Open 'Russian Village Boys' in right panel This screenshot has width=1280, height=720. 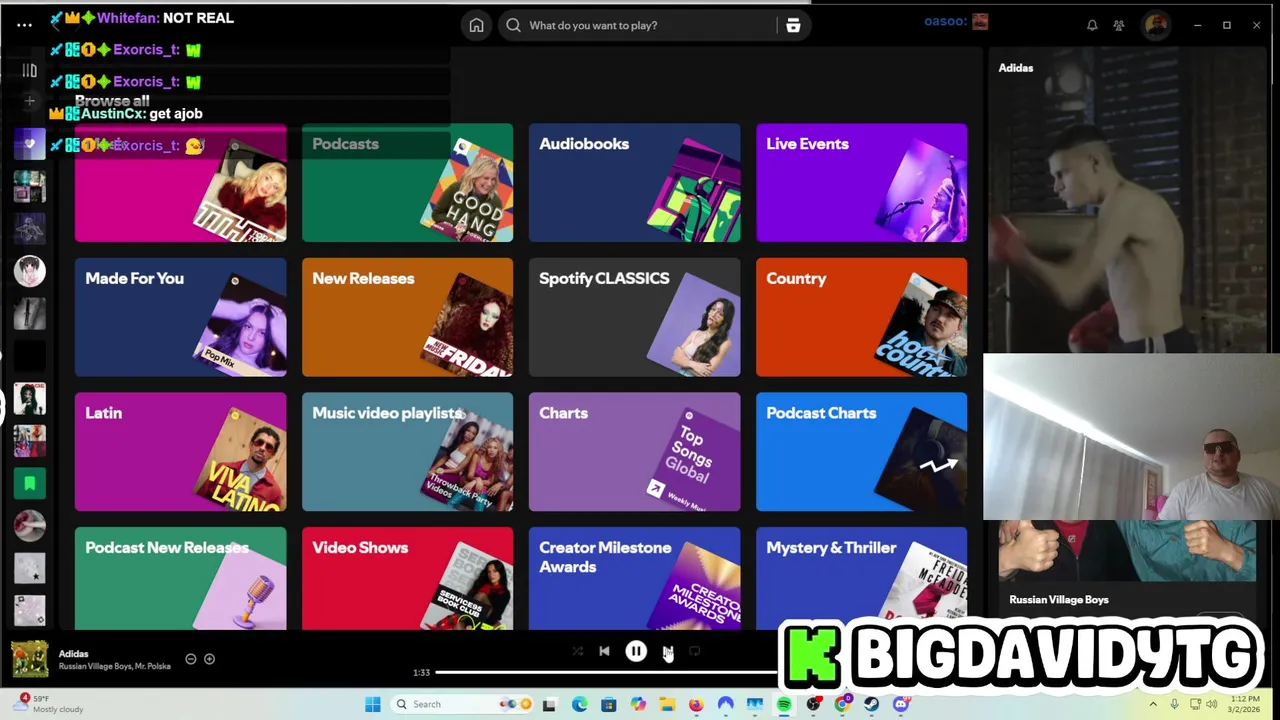click(x=1058, y=600)
